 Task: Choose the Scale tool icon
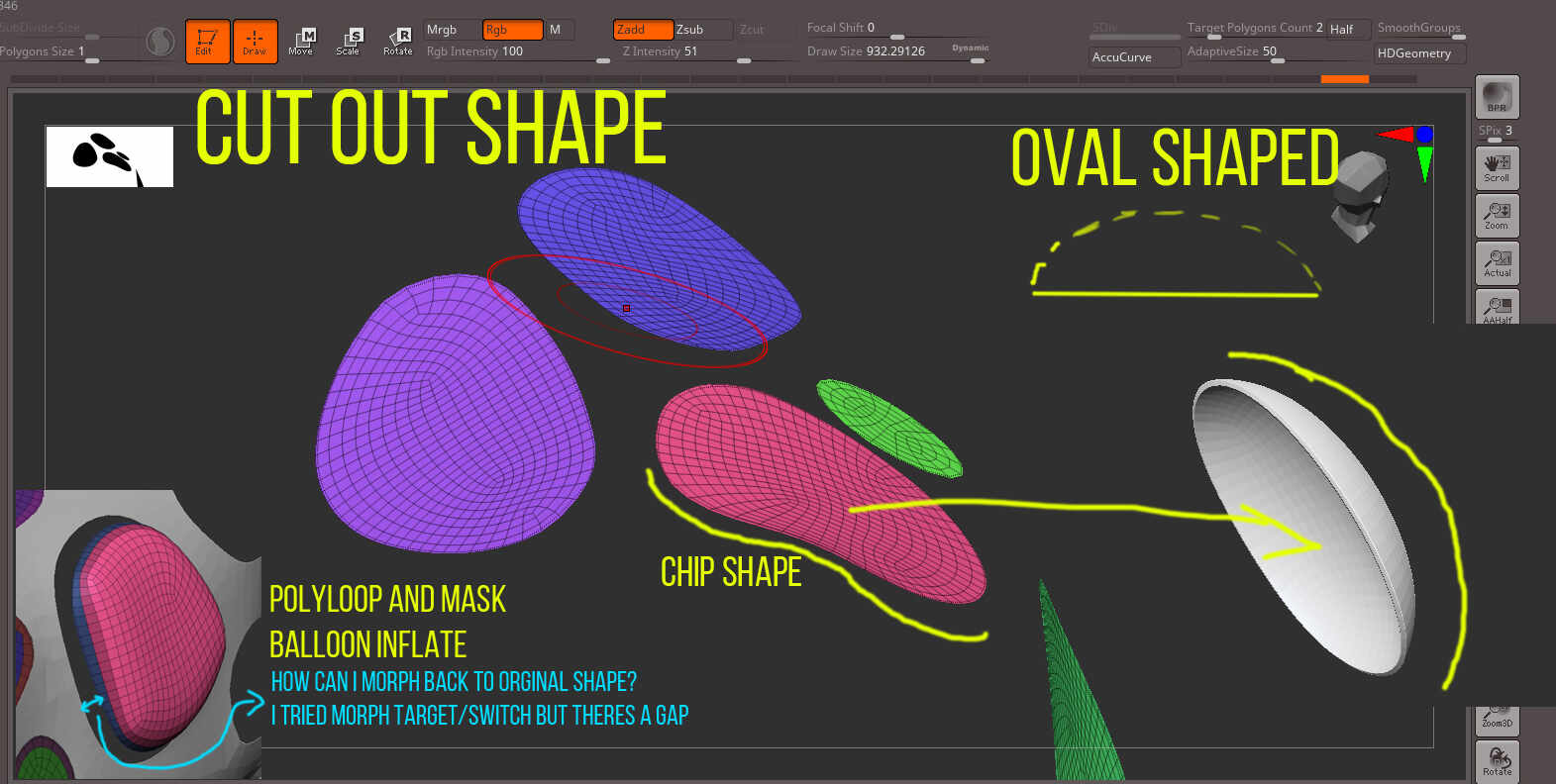pos(349,42)
